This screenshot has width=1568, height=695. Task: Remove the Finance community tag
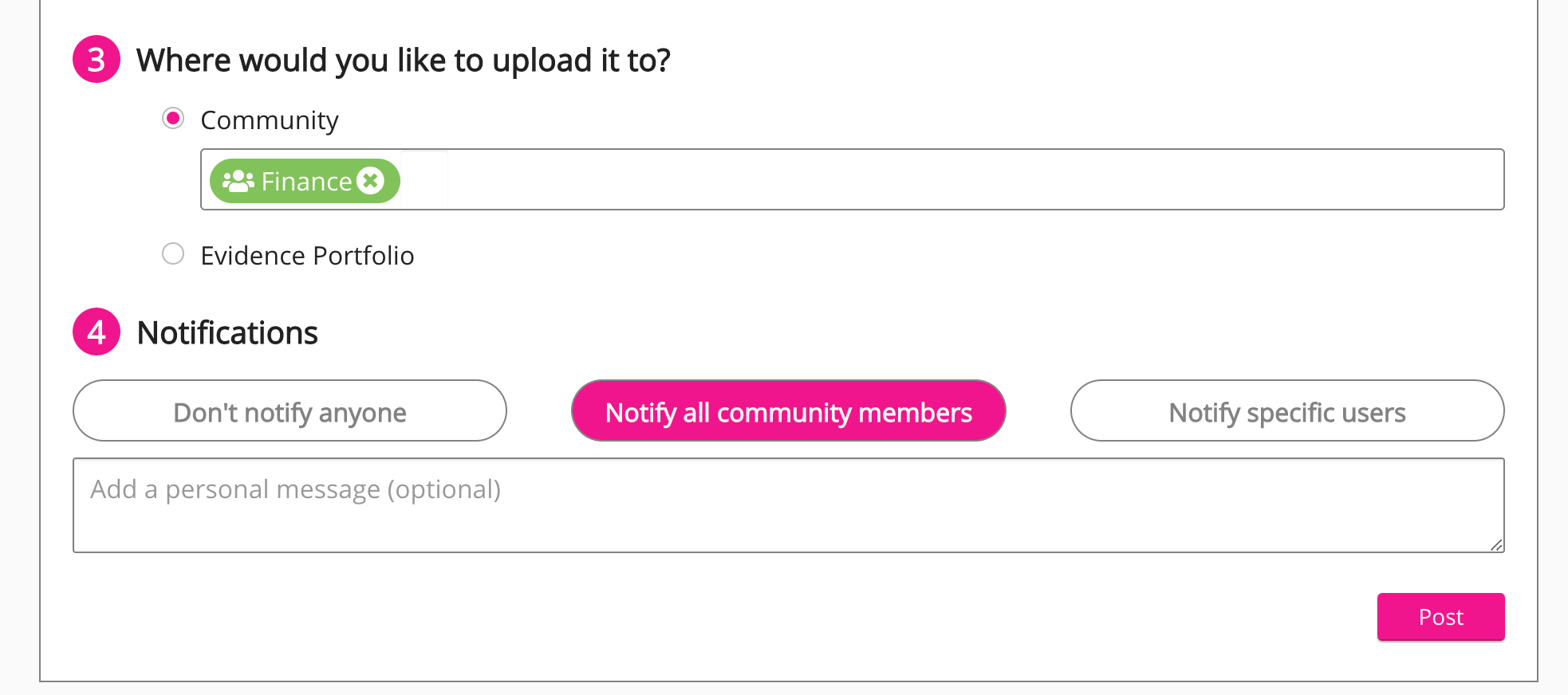[370, 181]
